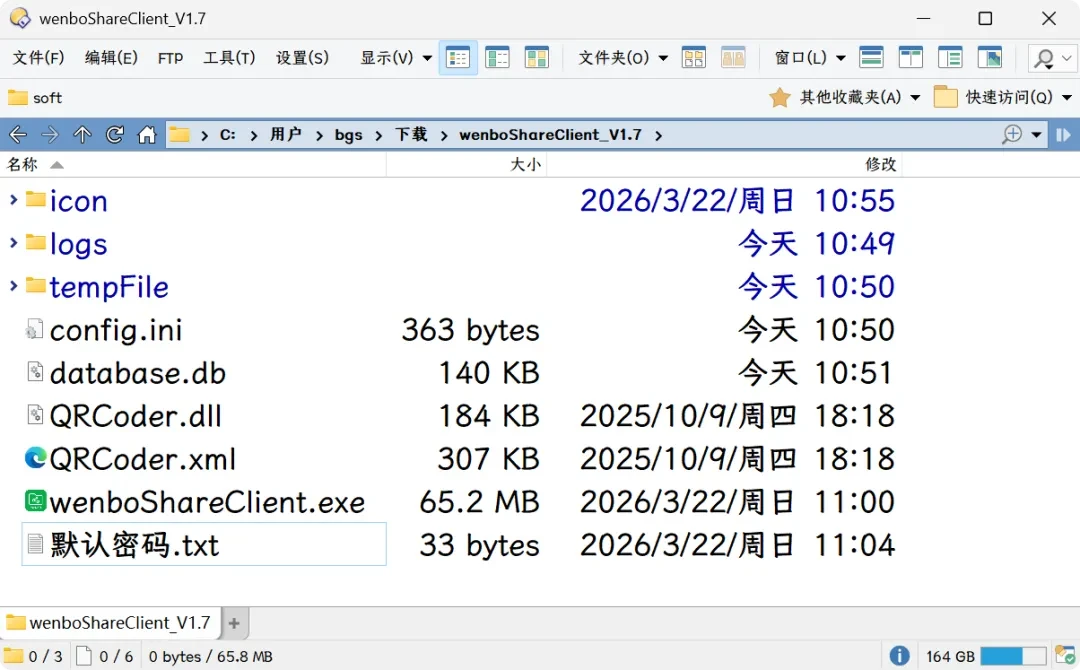Screen dimensions: 1080x670
Task: Open the 显示(V) dropdown menu
Action: [x=396, y=58]
